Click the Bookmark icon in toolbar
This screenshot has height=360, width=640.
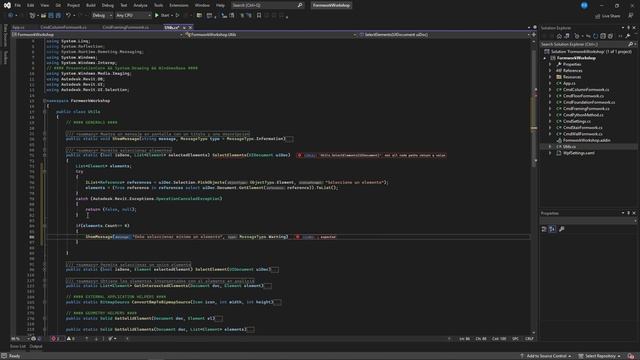coord(259,16)
